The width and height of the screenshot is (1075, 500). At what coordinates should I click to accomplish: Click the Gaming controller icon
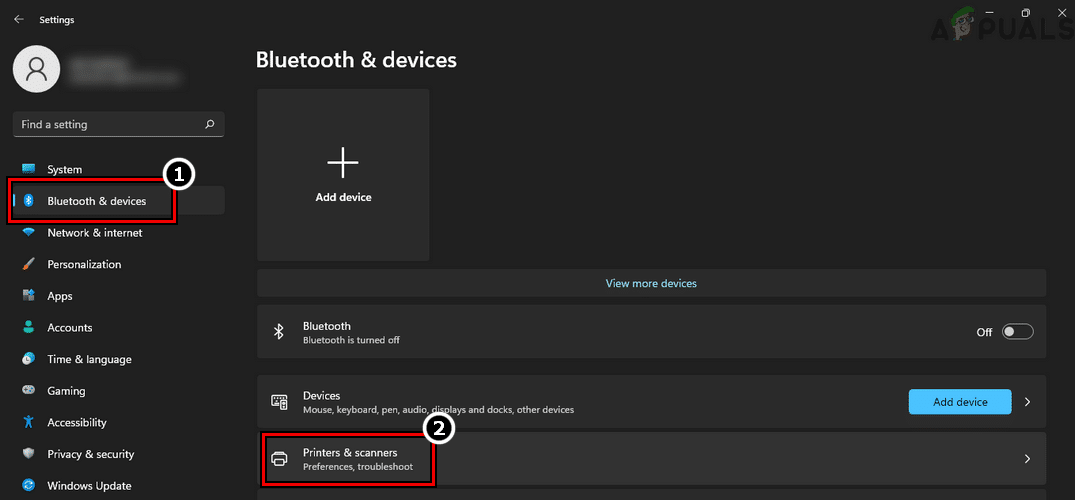28,391
